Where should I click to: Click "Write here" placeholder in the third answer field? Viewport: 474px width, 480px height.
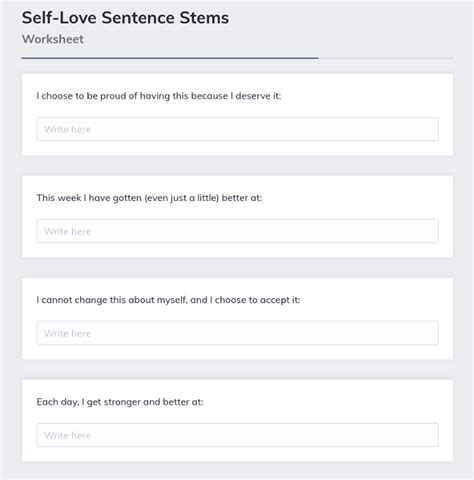[67, 333]
